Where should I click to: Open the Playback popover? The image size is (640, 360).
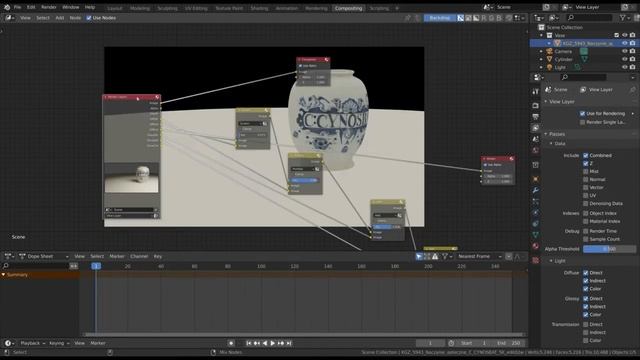[33, 343]
